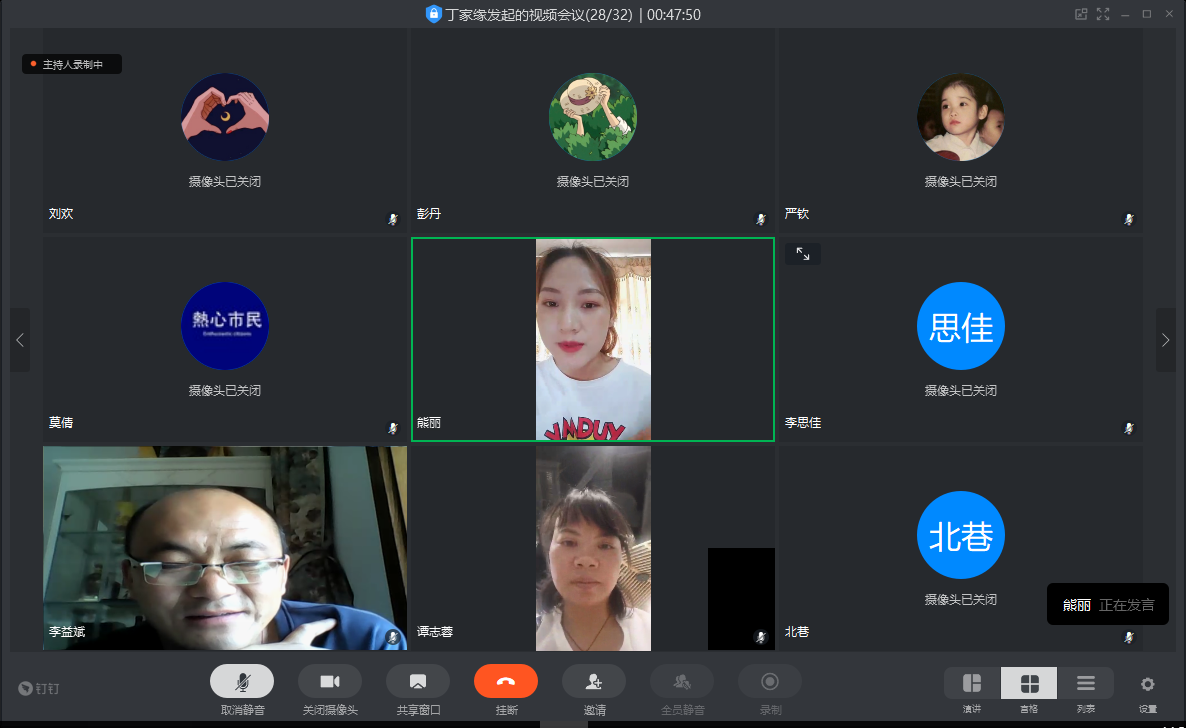The image size is (1186, 728).
Task: Select 熊丽's video tile
Action: [x=593, y=339]
